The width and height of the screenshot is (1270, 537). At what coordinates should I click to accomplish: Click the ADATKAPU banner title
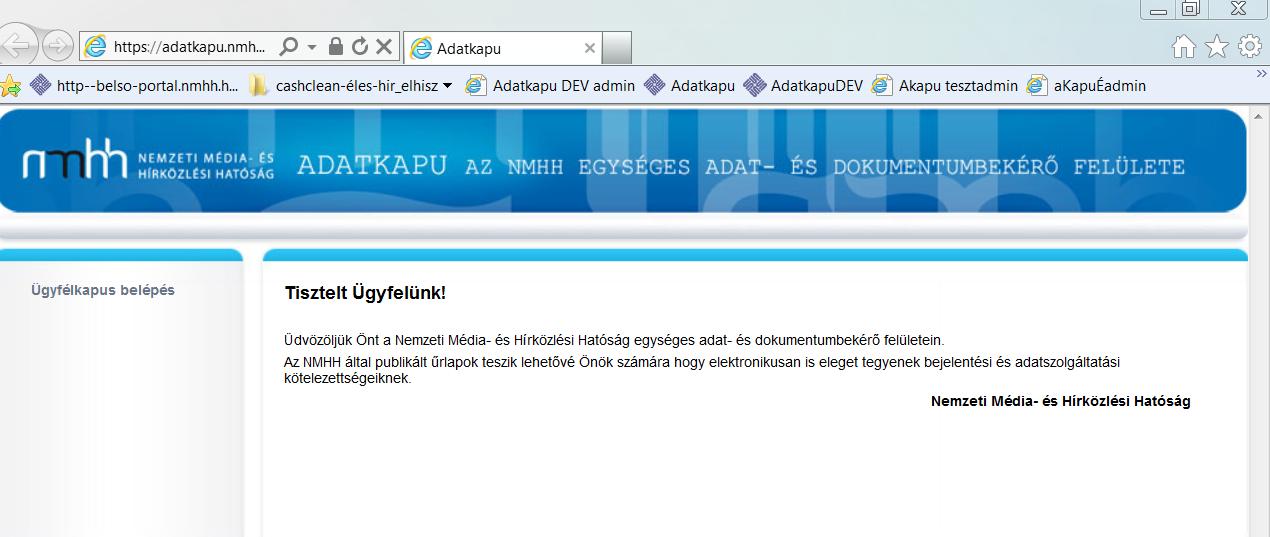pyautogui.click(x=372, y=166)
